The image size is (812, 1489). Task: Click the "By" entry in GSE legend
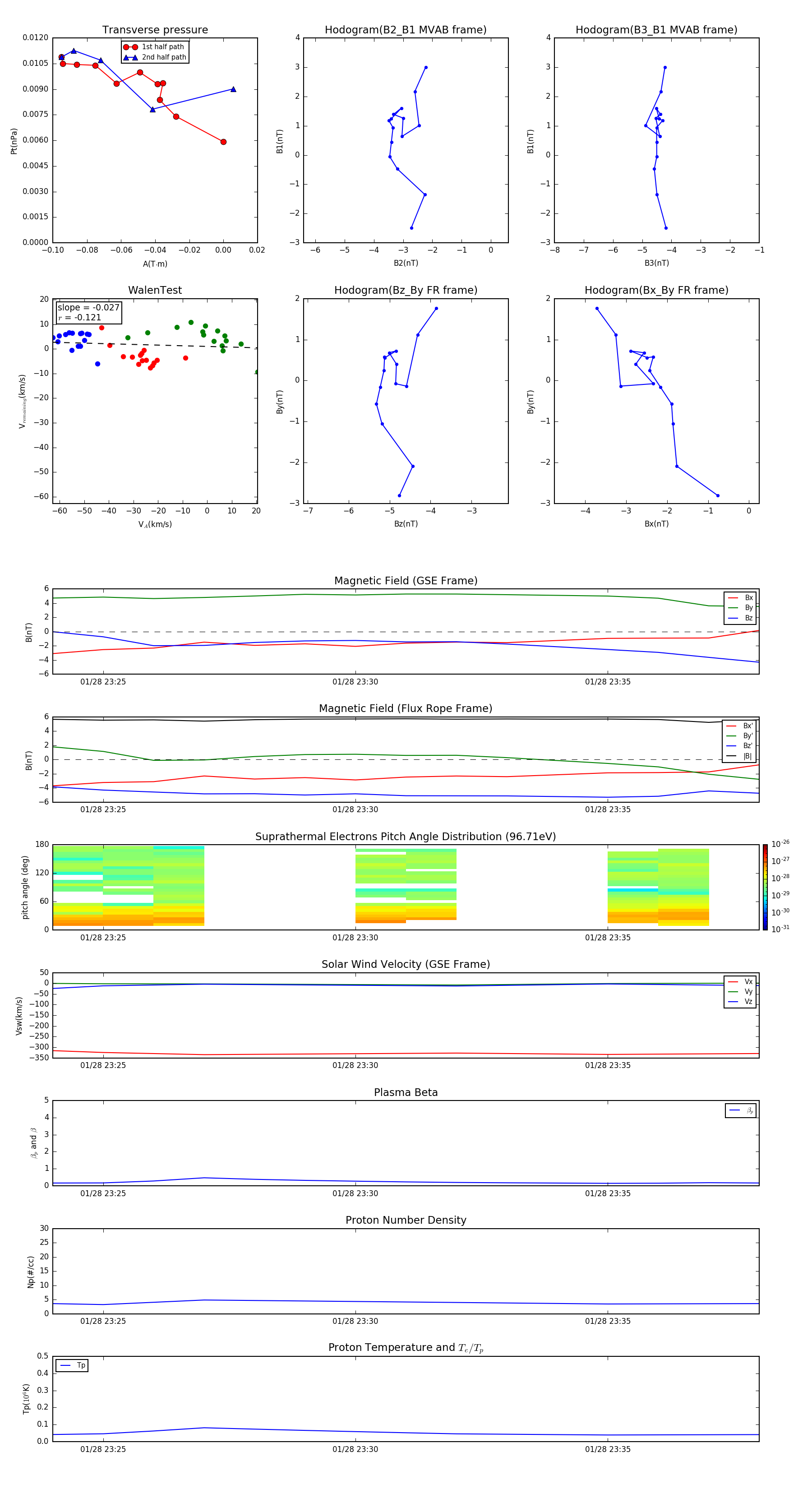pyautogui.click(x=740, y=608)
